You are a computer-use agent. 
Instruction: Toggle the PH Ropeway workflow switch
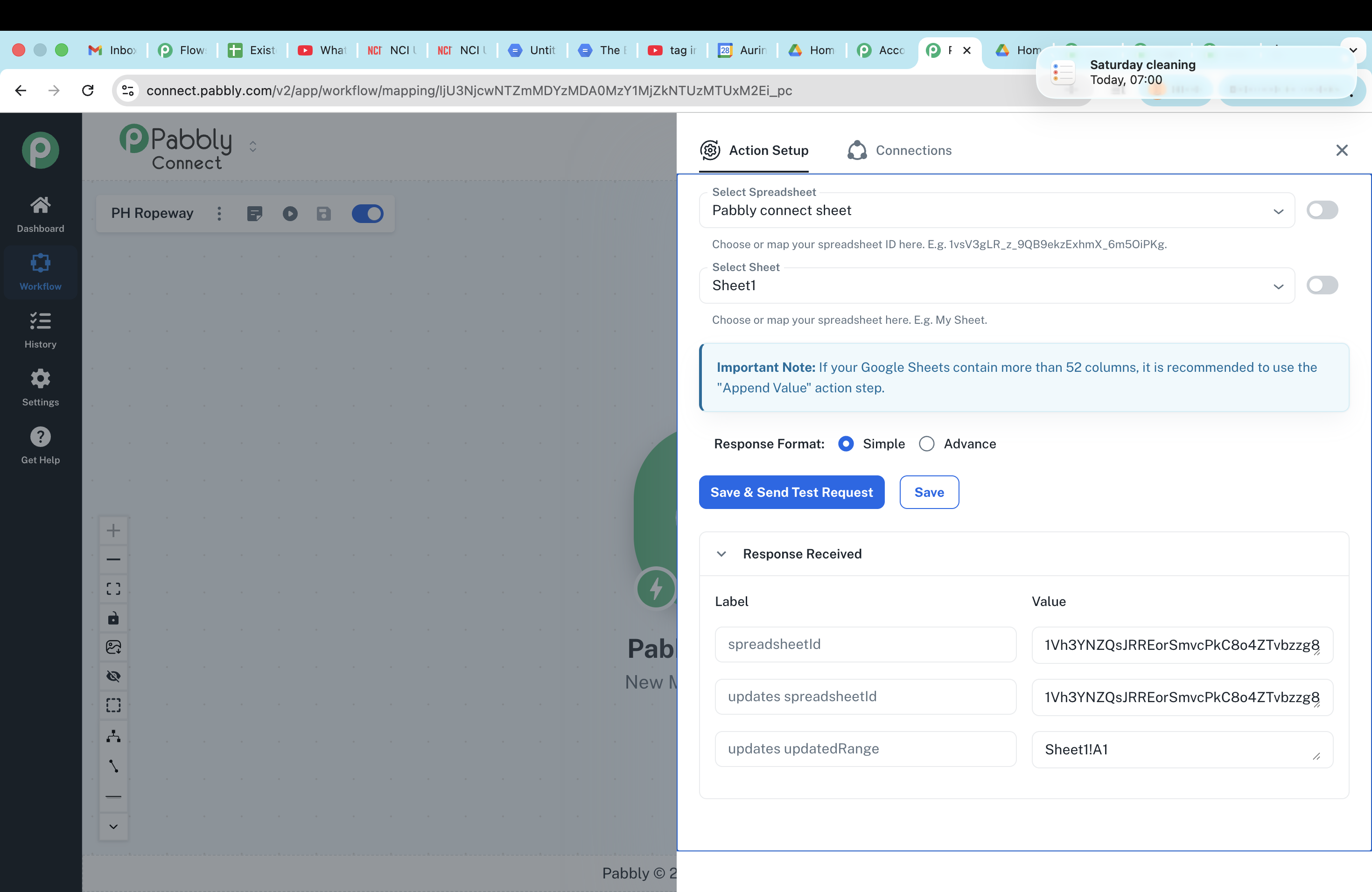click(367, 214)
